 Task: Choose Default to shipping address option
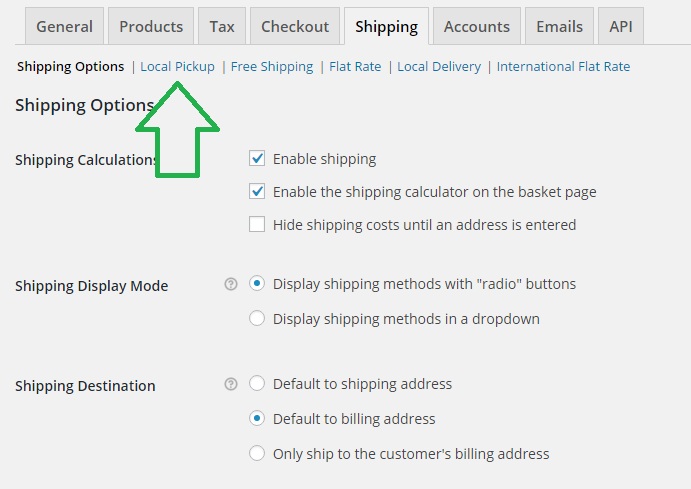click(257, 383)
